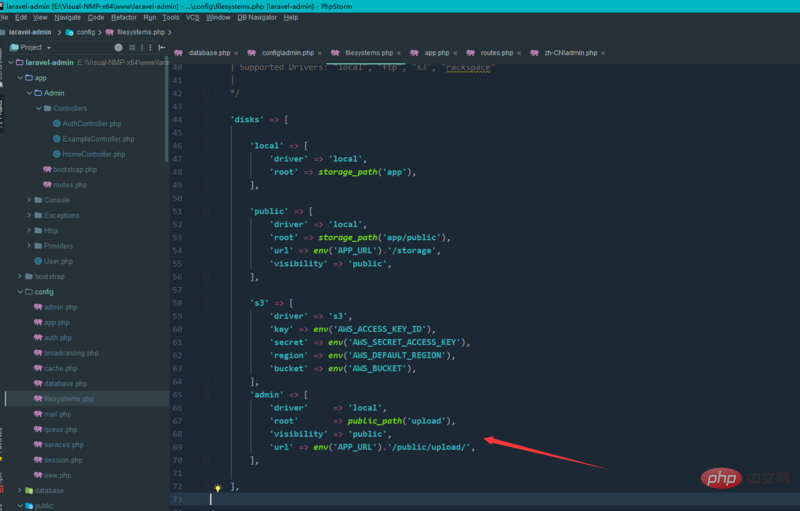
Task: Click the collapse all icon in Project panel
Action: coord(132,47)
